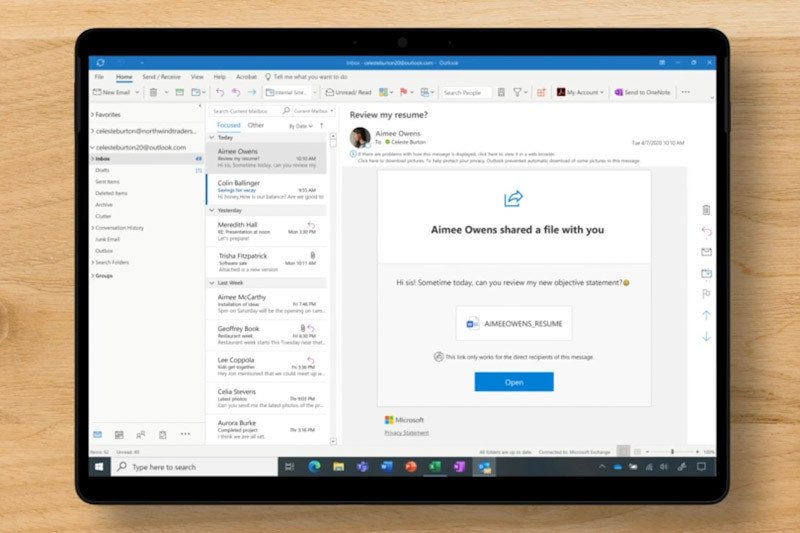Screen dimensions: 800x533
Task: Switch to Calendar view in the navigation bar
Action: pos(119,435)
